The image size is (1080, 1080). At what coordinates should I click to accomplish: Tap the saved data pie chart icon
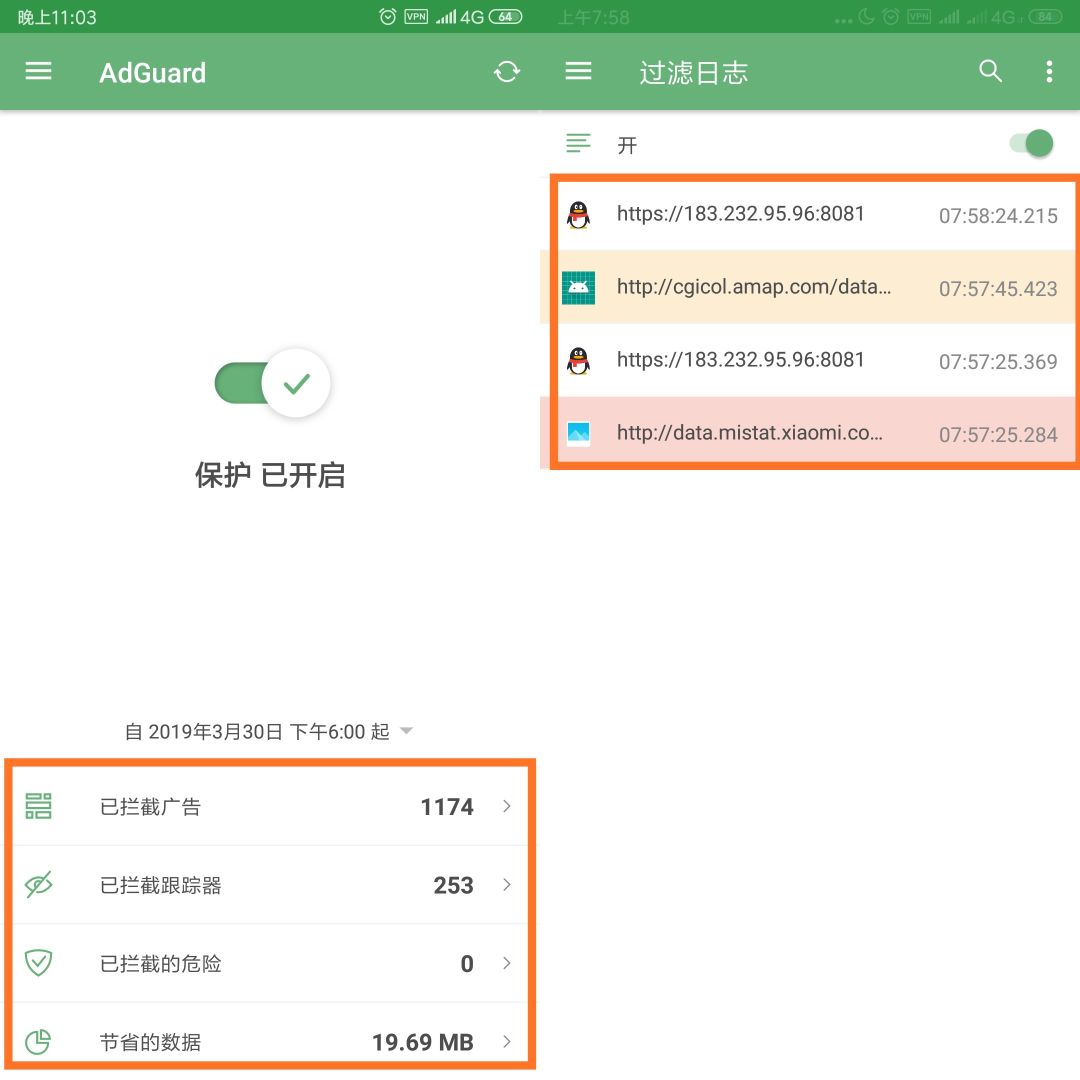tap(39, 1041)
